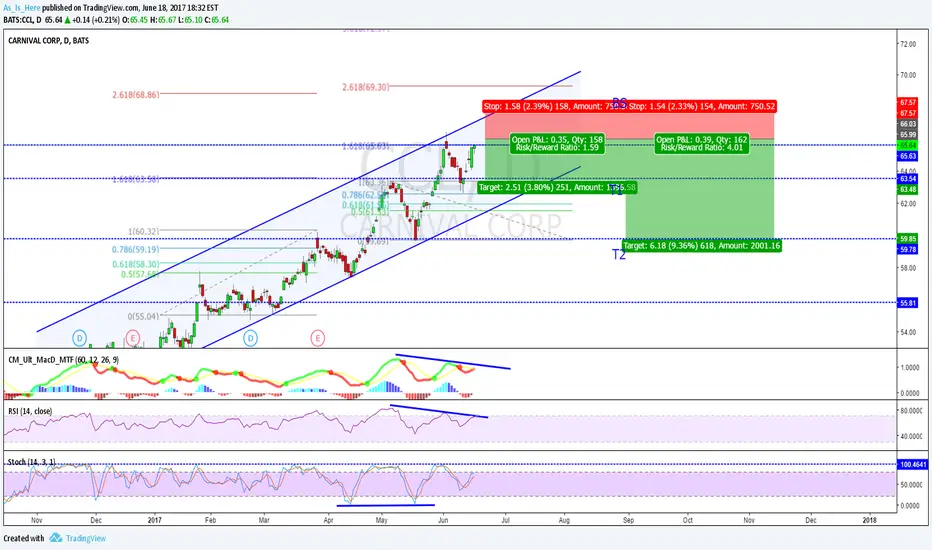Click the 72.00 price axis tick
Viewport: 932px width, 550px height.
click(908, 44)
